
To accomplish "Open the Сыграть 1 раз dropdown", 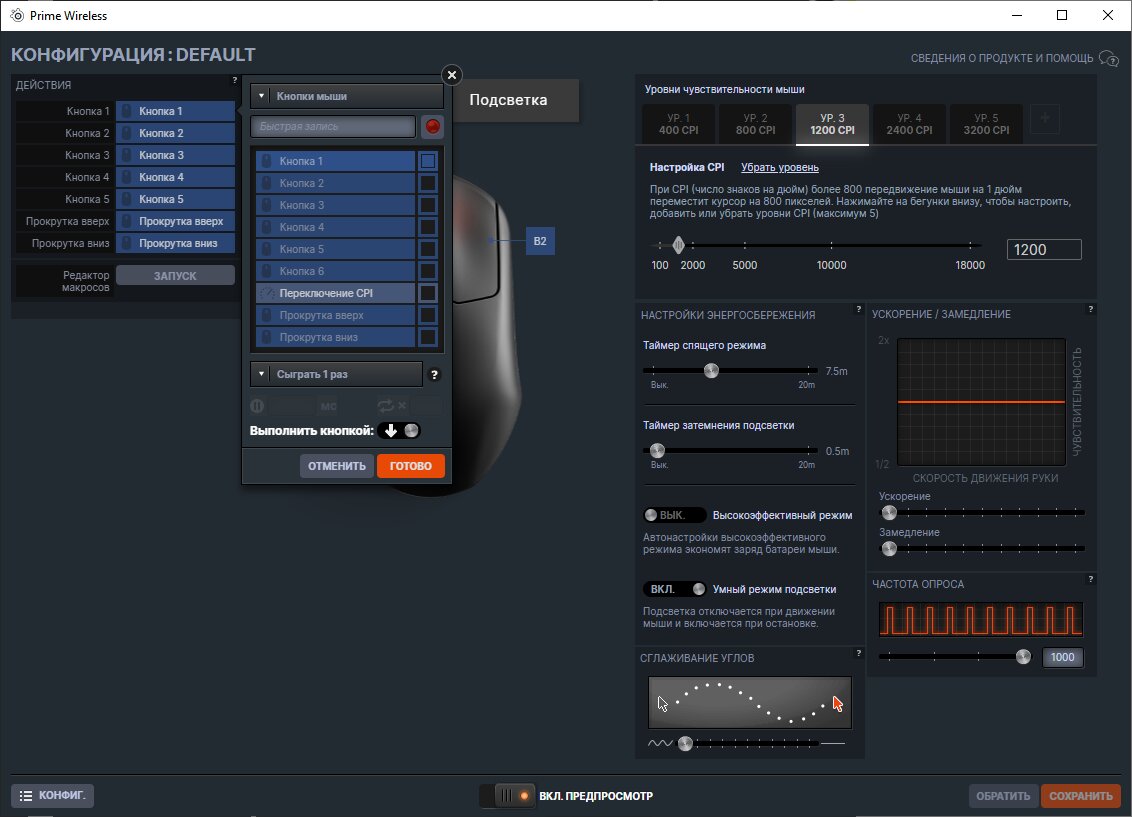I will click(x=336, y=374).
